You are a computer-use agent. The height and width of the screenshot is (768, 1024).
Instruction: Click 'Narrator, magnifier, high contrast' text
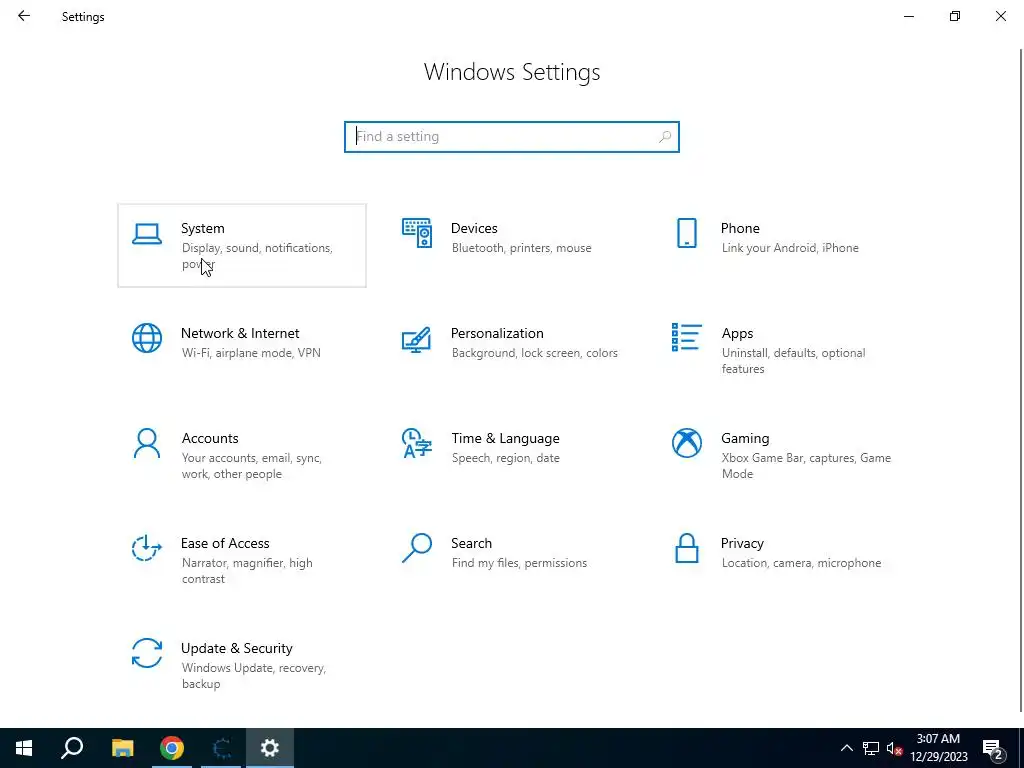point(247,571)
